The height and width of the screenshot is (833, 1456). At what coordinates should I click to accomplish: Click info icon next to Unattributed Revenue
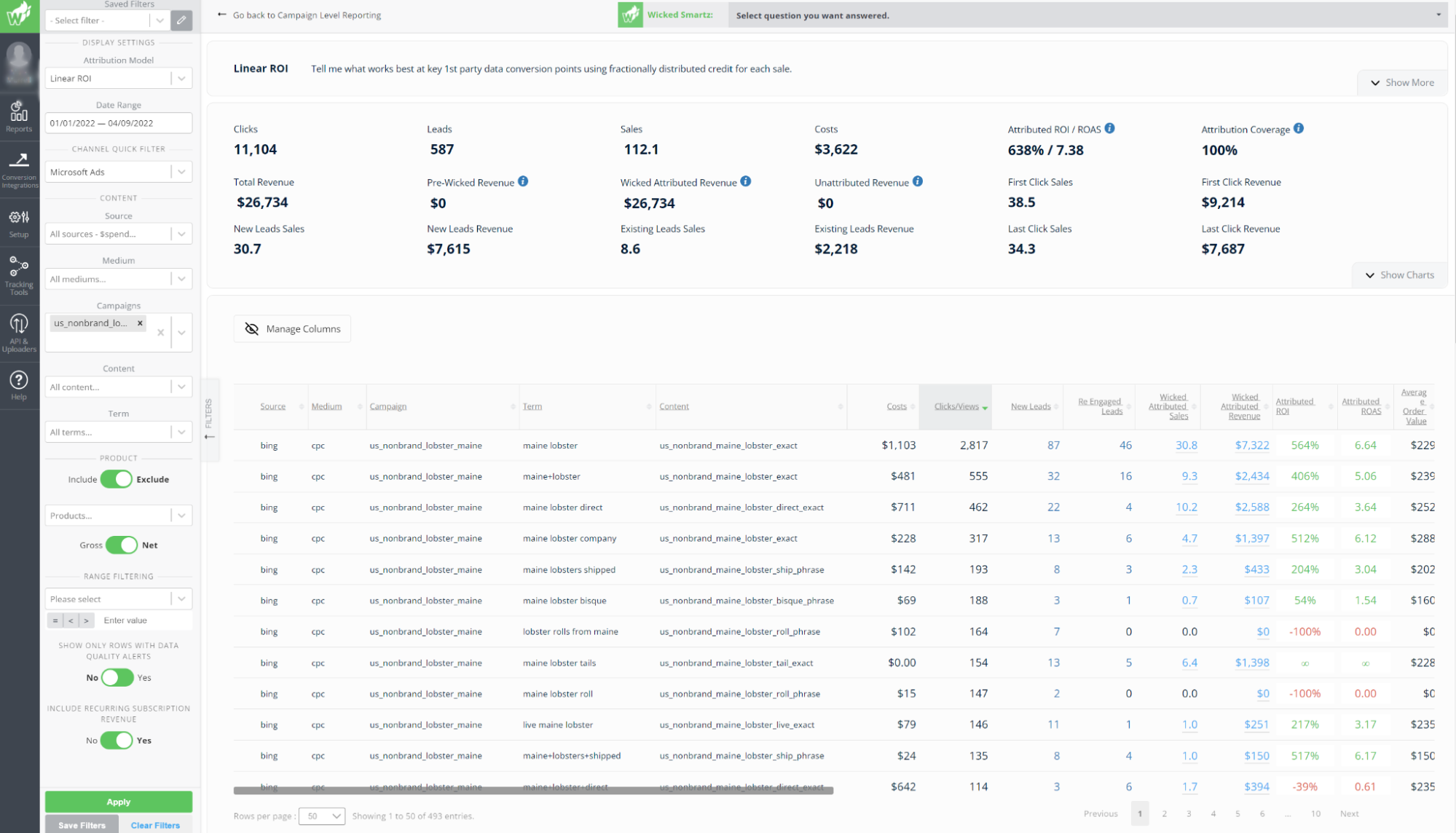(x=918, y=181)
